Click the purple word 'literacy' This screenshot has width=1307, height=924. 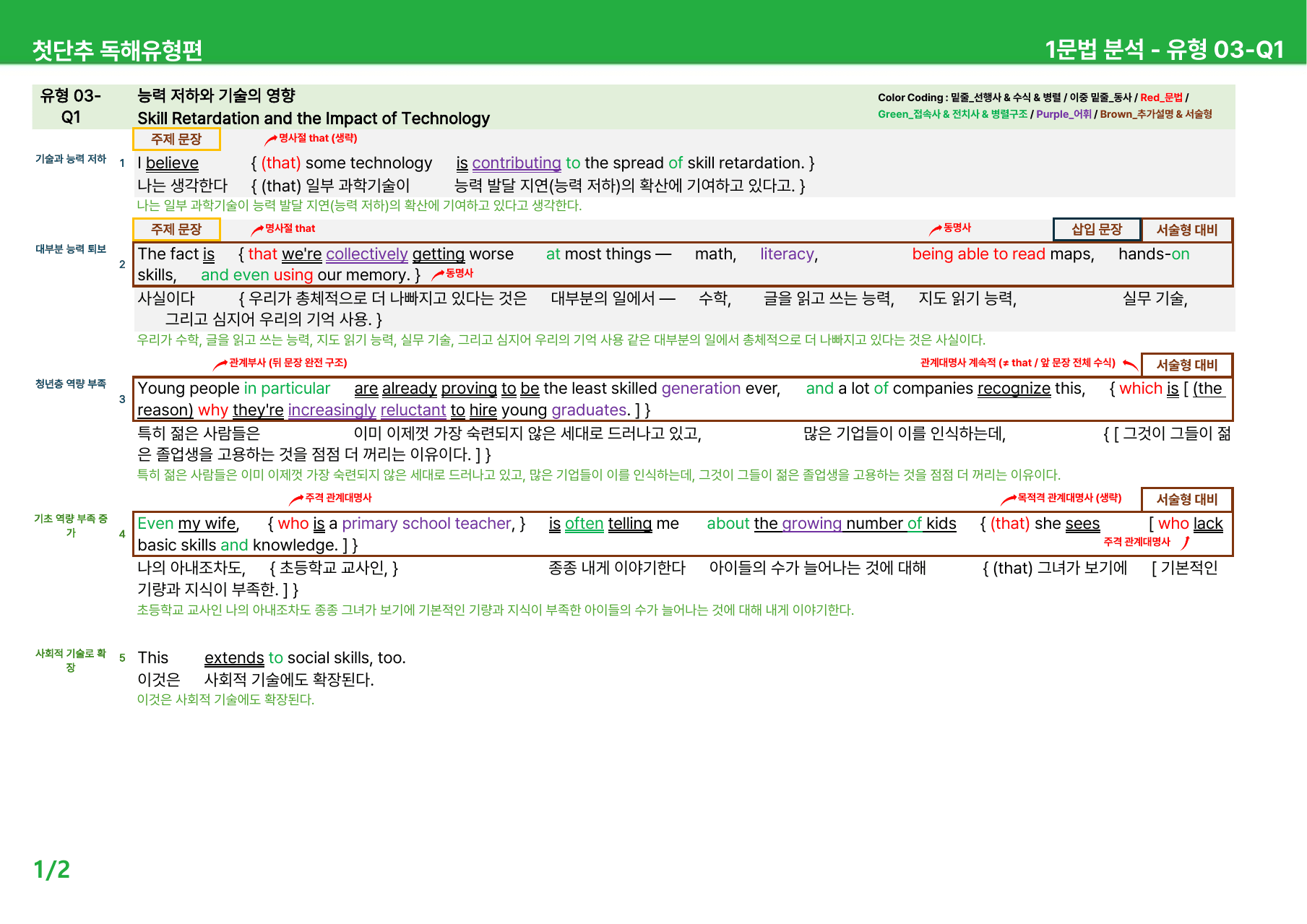787,254
